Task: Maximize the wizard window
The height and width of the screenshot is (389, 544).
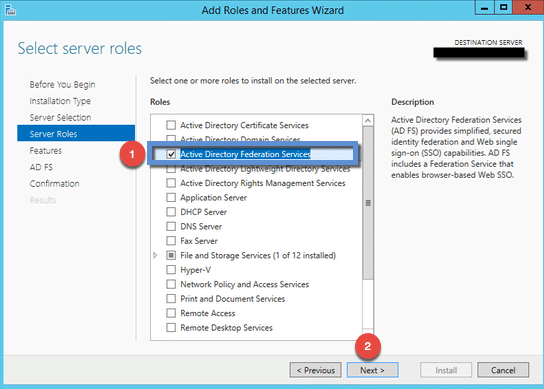Action: tap(503, 7)
